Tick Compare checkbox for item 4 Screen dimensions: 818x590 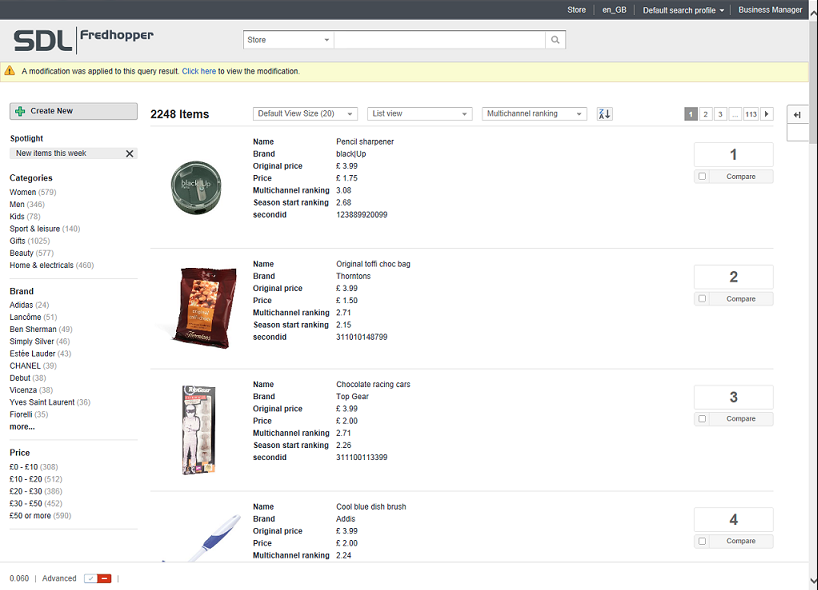click(702, 541)
